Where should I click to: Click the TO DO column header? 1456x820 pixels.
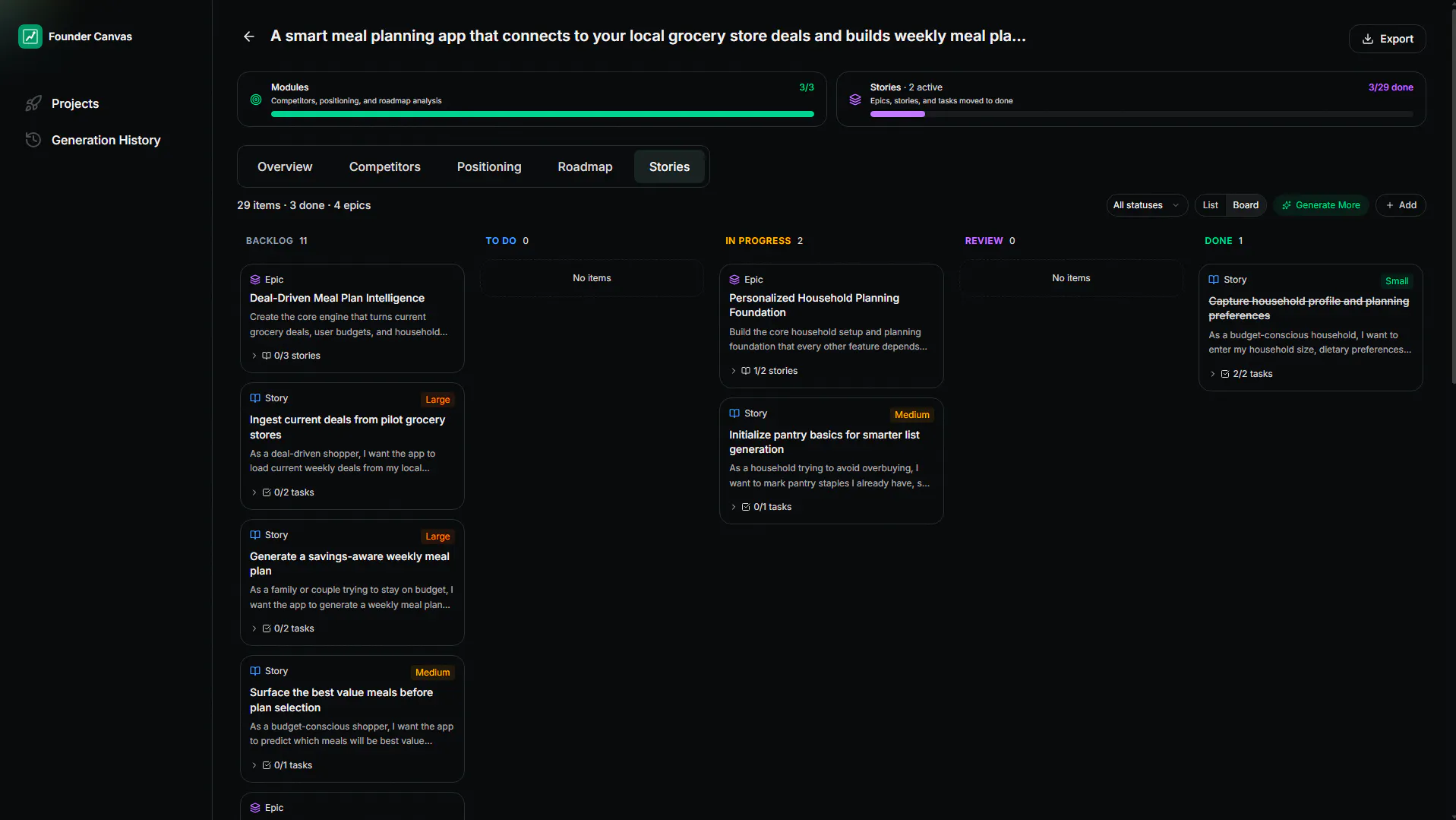tap(507, 241)
